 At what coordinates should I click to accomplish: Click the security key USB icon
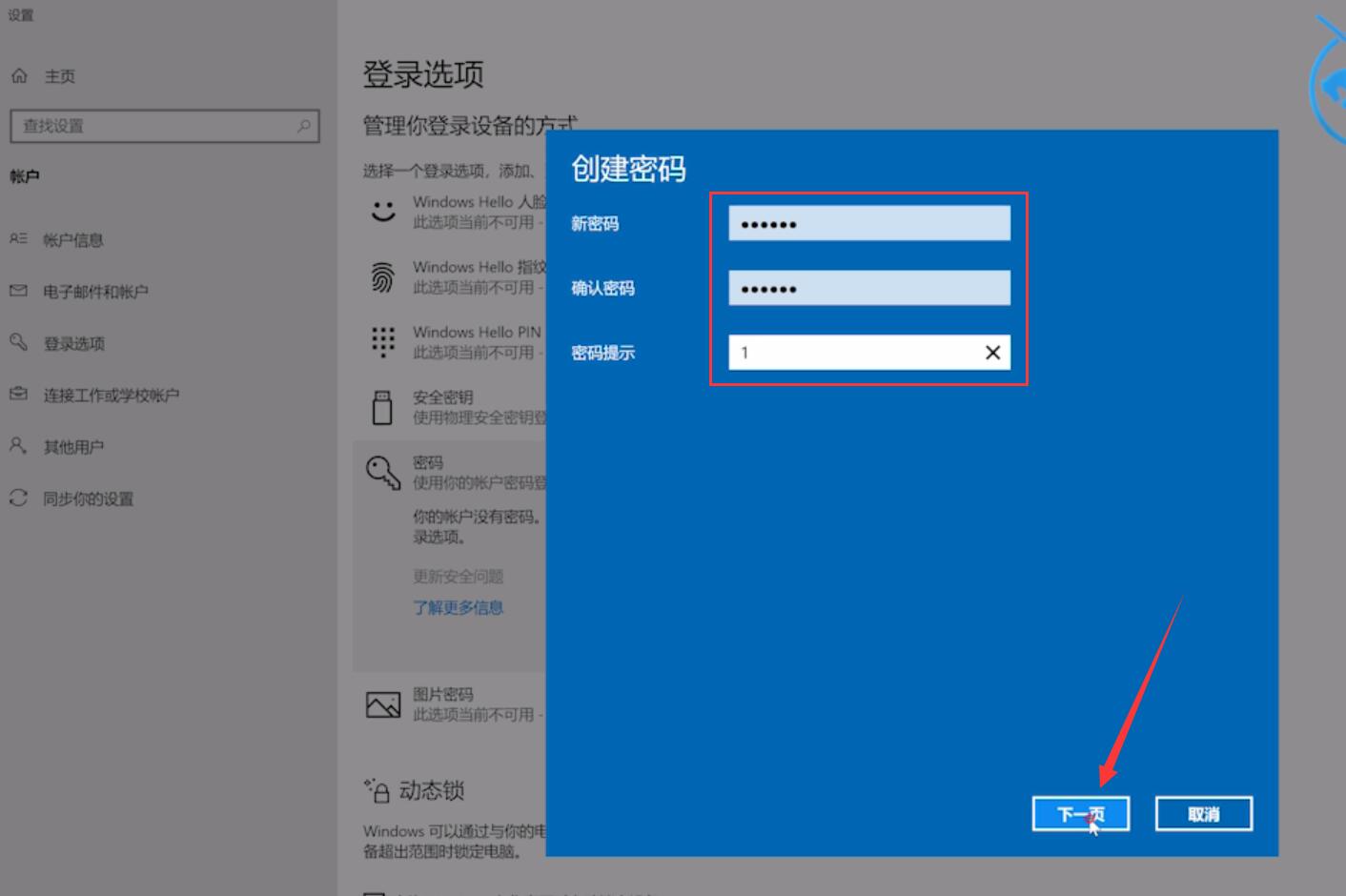(382, 407)
